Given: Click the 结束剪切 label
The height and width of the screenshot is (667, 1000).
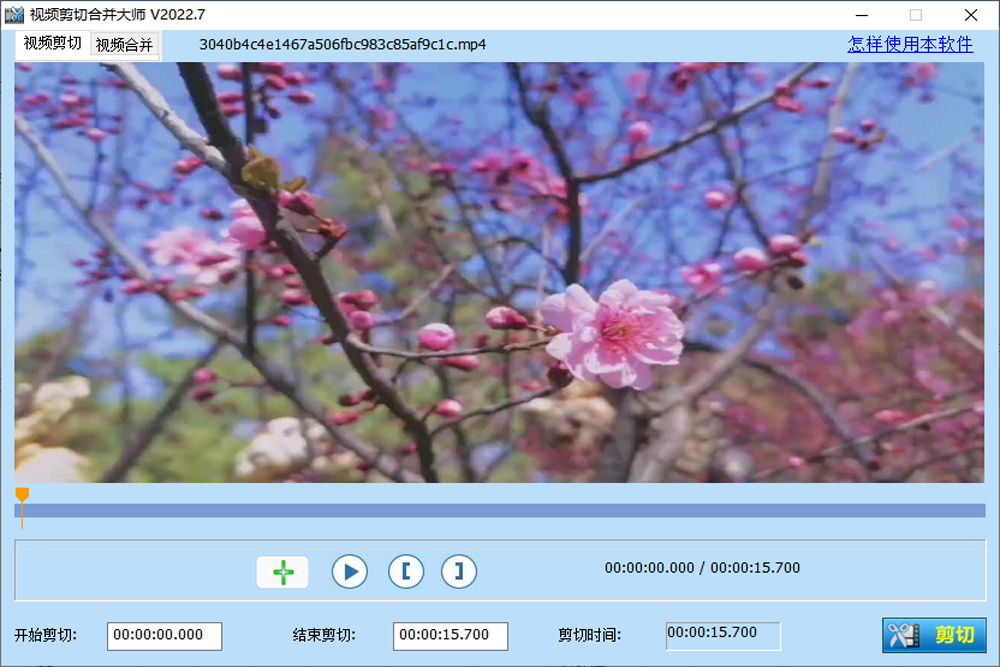Looking at the screenshot, I should coord(324,635).
